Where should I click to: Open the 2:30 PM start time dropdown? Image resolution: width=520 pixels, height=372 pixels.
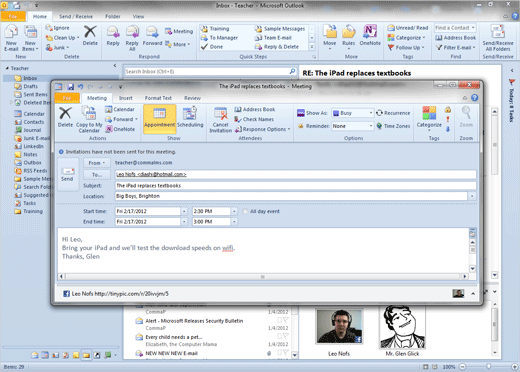click(234, 211)
